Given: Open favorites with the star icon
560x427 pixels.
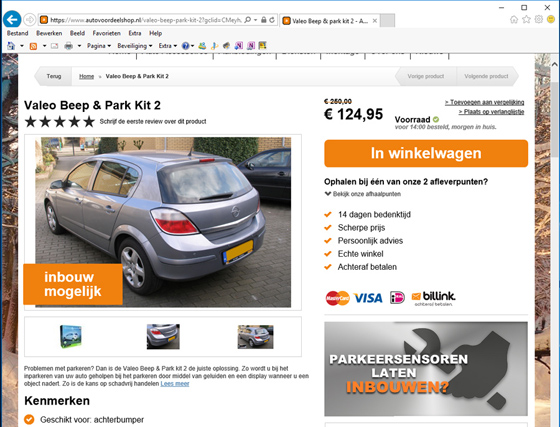Looking at the screenshot, I should 526,20.
